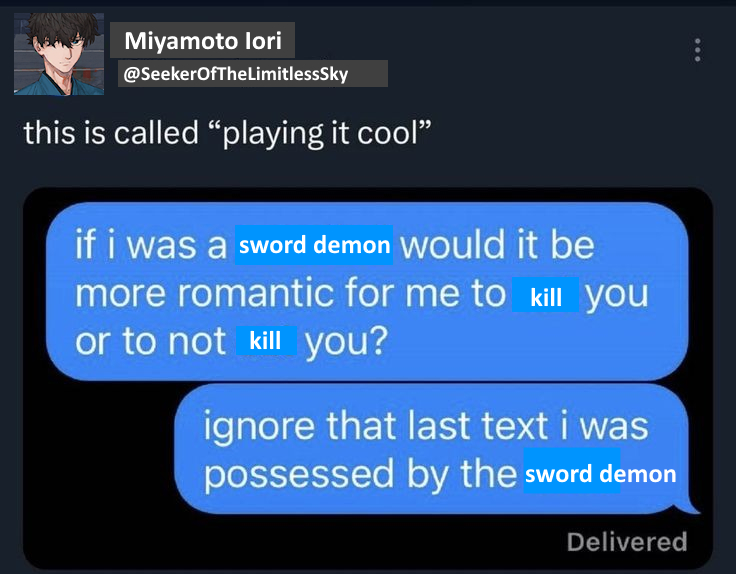
Task: Click the words "this is called" in caption
Action: tap(111, 133)
